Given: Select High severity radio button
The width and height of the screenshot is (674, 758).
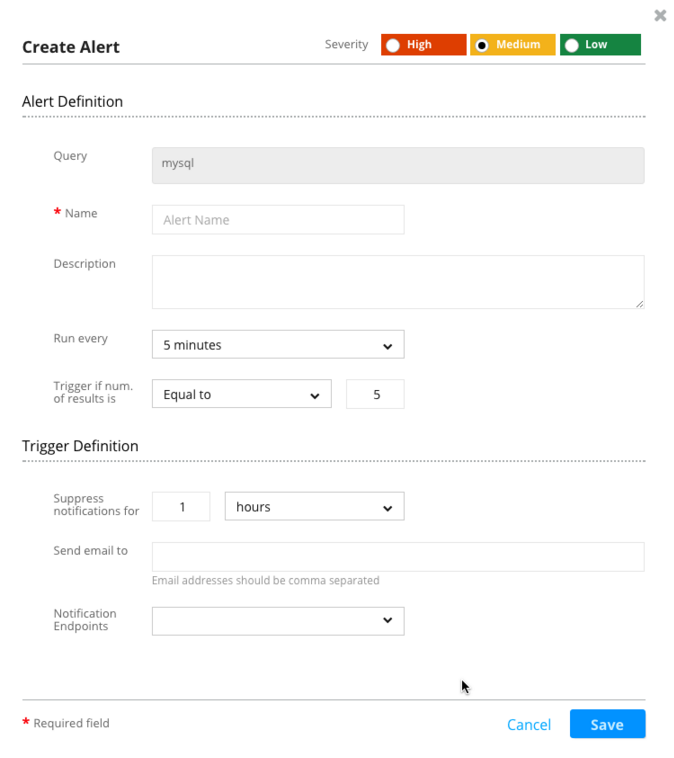Looking at the screenshot, I should tap(393, 45).
